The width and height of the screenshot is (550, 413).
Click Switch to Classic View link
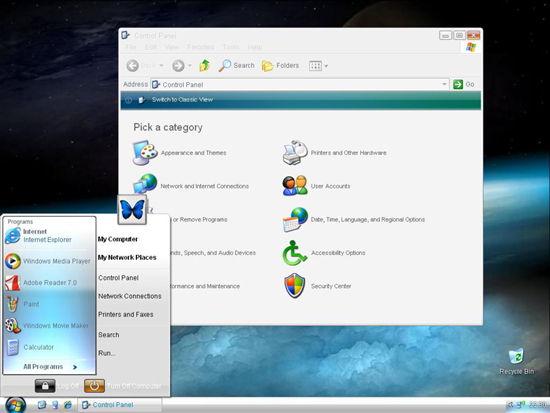pos(182,100)
